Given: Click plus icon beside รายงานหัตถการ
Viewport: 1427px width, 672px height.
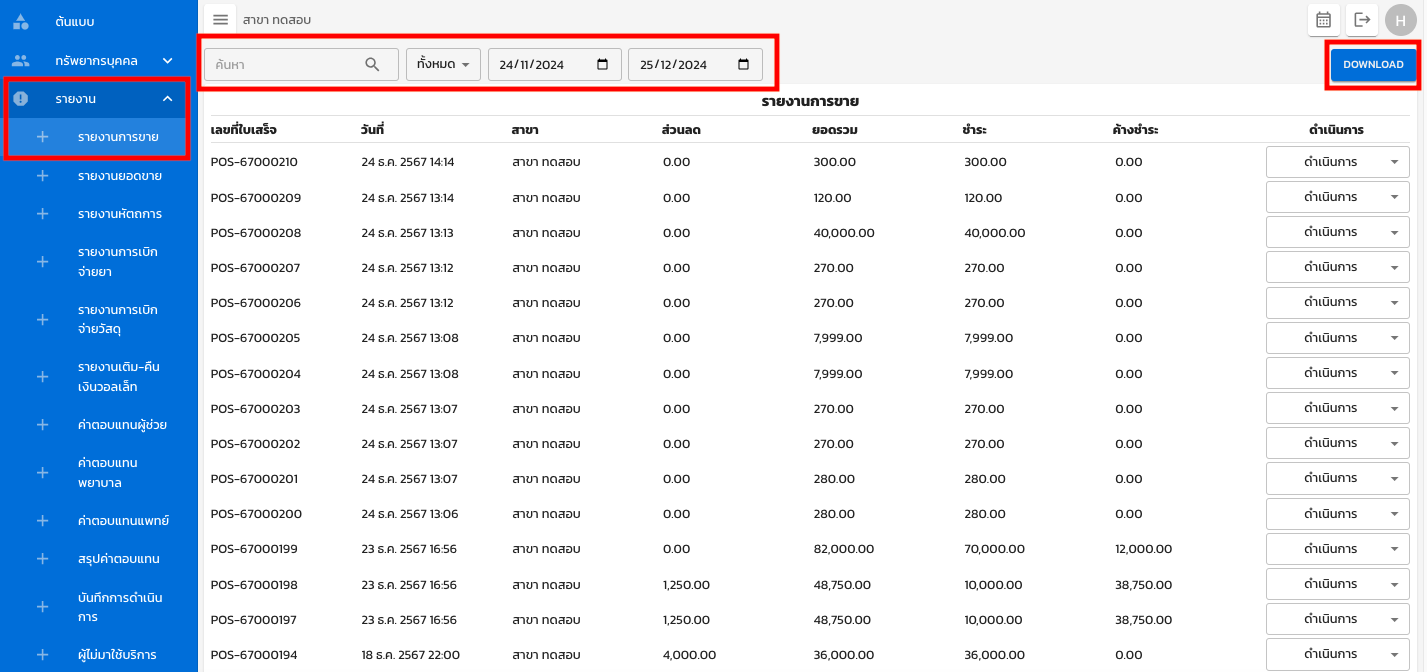Looking at the screenshot, I should (42, 214).
